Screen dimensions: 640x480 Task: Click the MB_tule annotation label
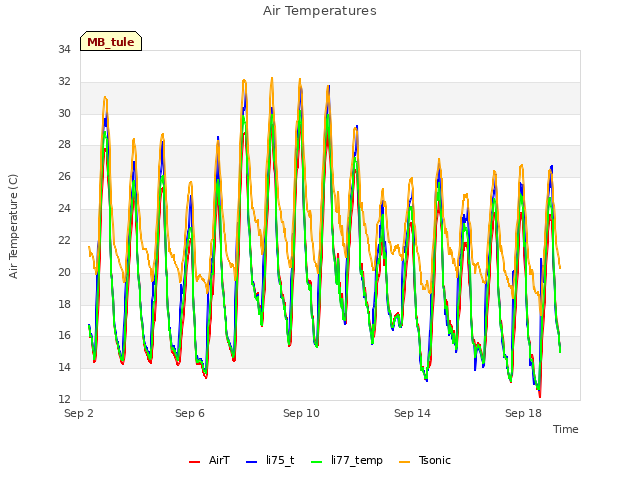111,42
